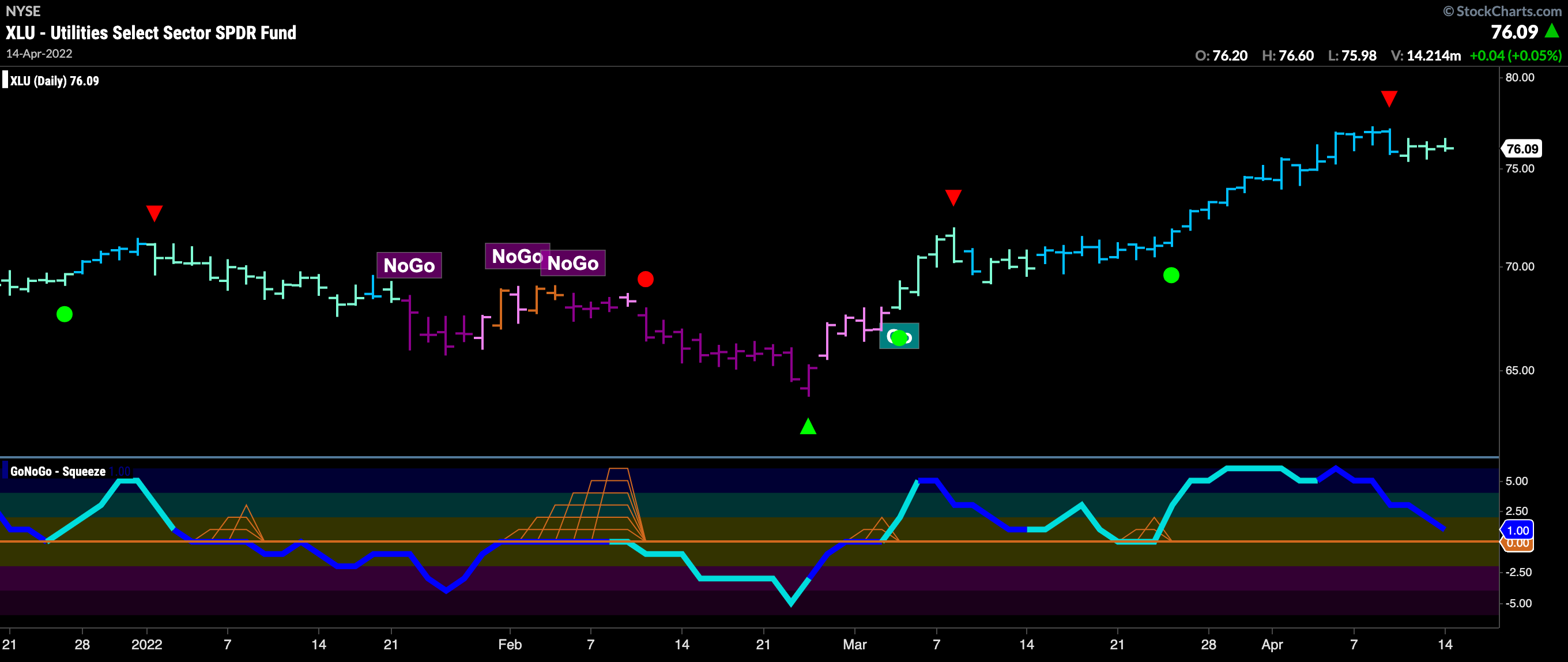Click the GoNoGo - Squeeze panel label
This screenshot has width=1568, height=662.
coord(58,471)
